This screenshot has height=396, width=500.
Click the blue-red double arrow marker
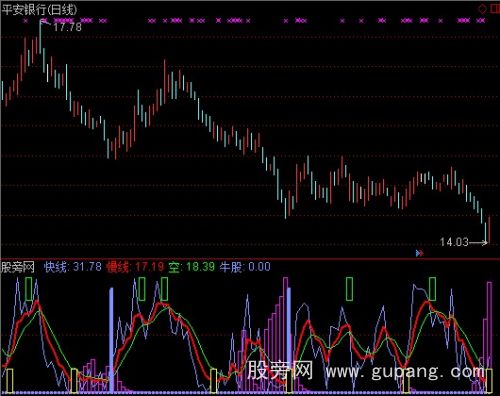click(x=420, y=253)
